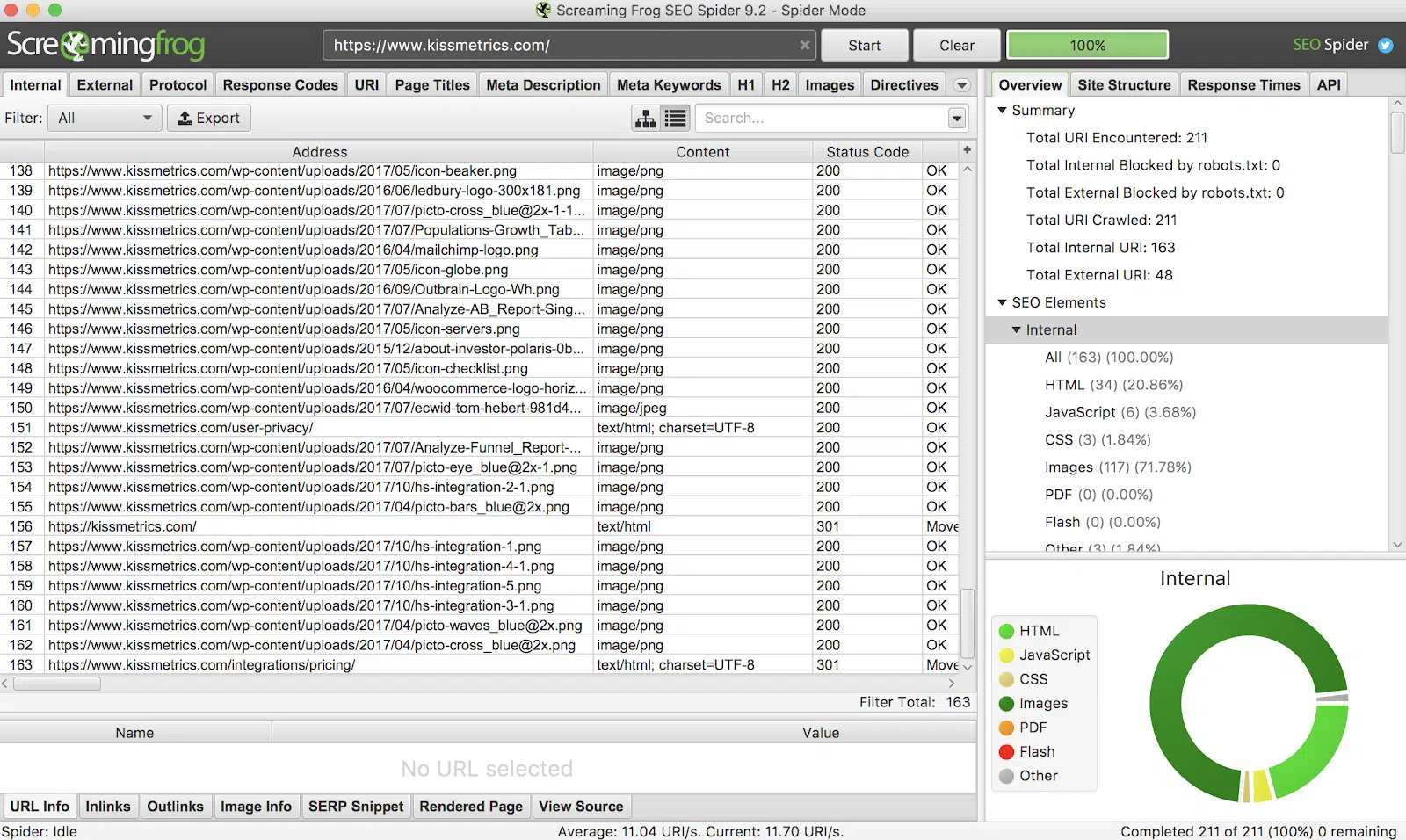Click the horizontal table scrollbar thumb
The width and height of the screenshot is (1406, 840).
click(x=57, y=684)
